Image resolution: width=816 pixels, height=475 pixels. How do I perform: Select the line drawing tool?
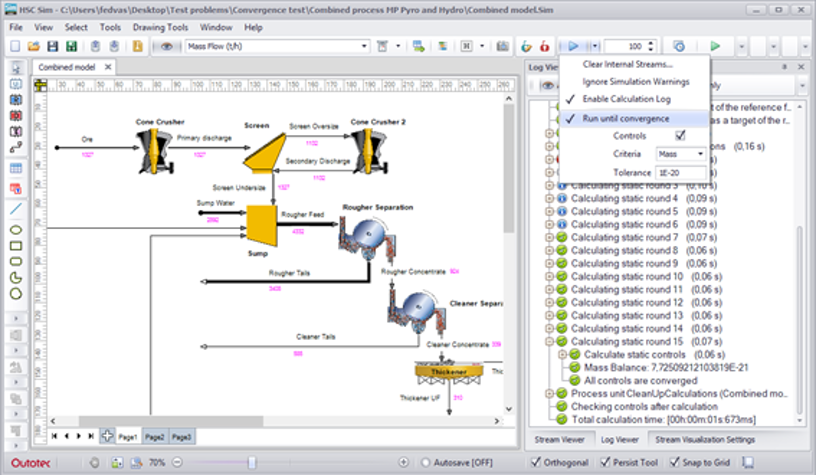click(16, 209)
